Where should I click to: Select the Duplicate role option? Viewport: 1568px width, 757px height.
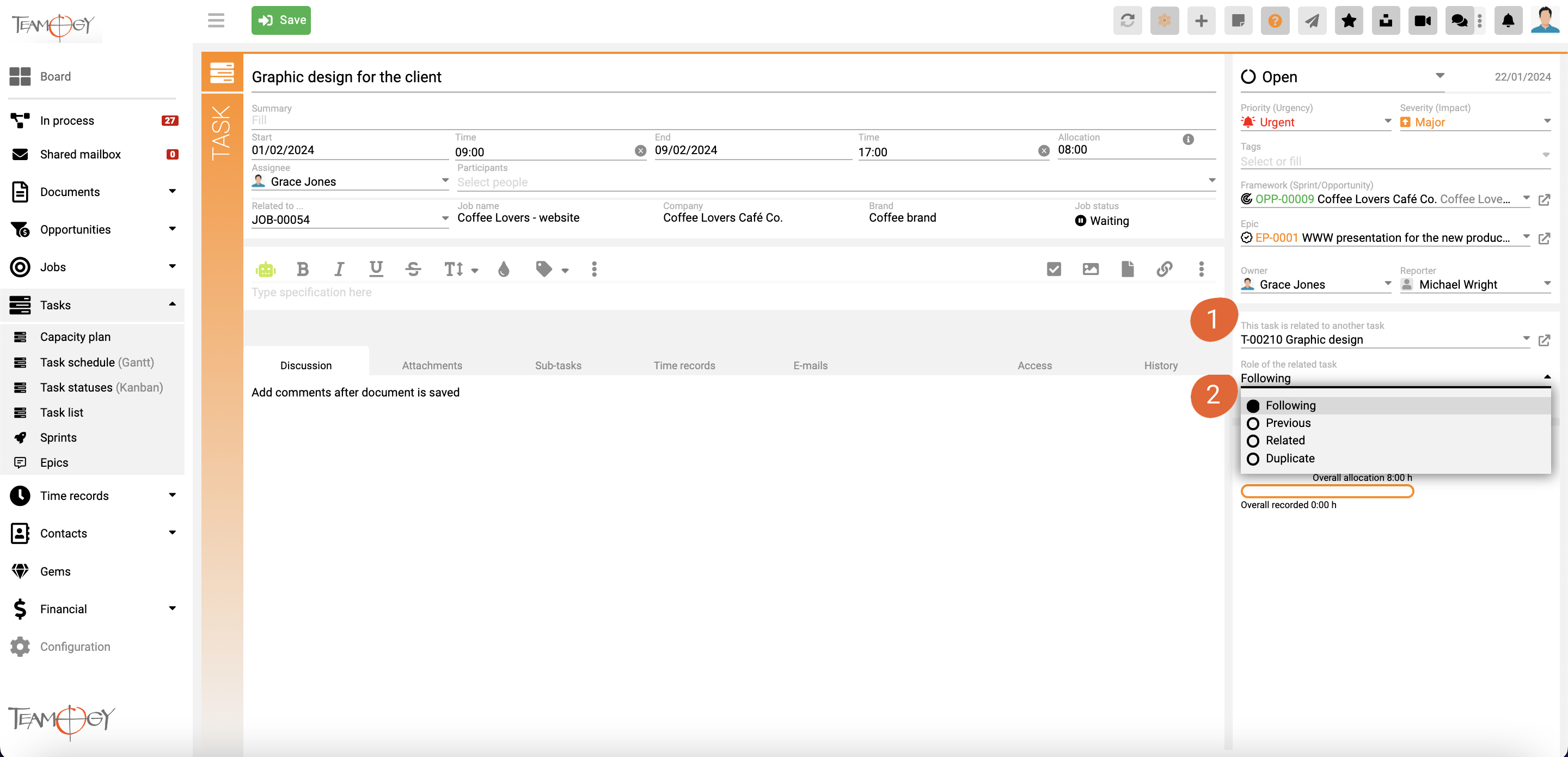tap(1395, 459)
